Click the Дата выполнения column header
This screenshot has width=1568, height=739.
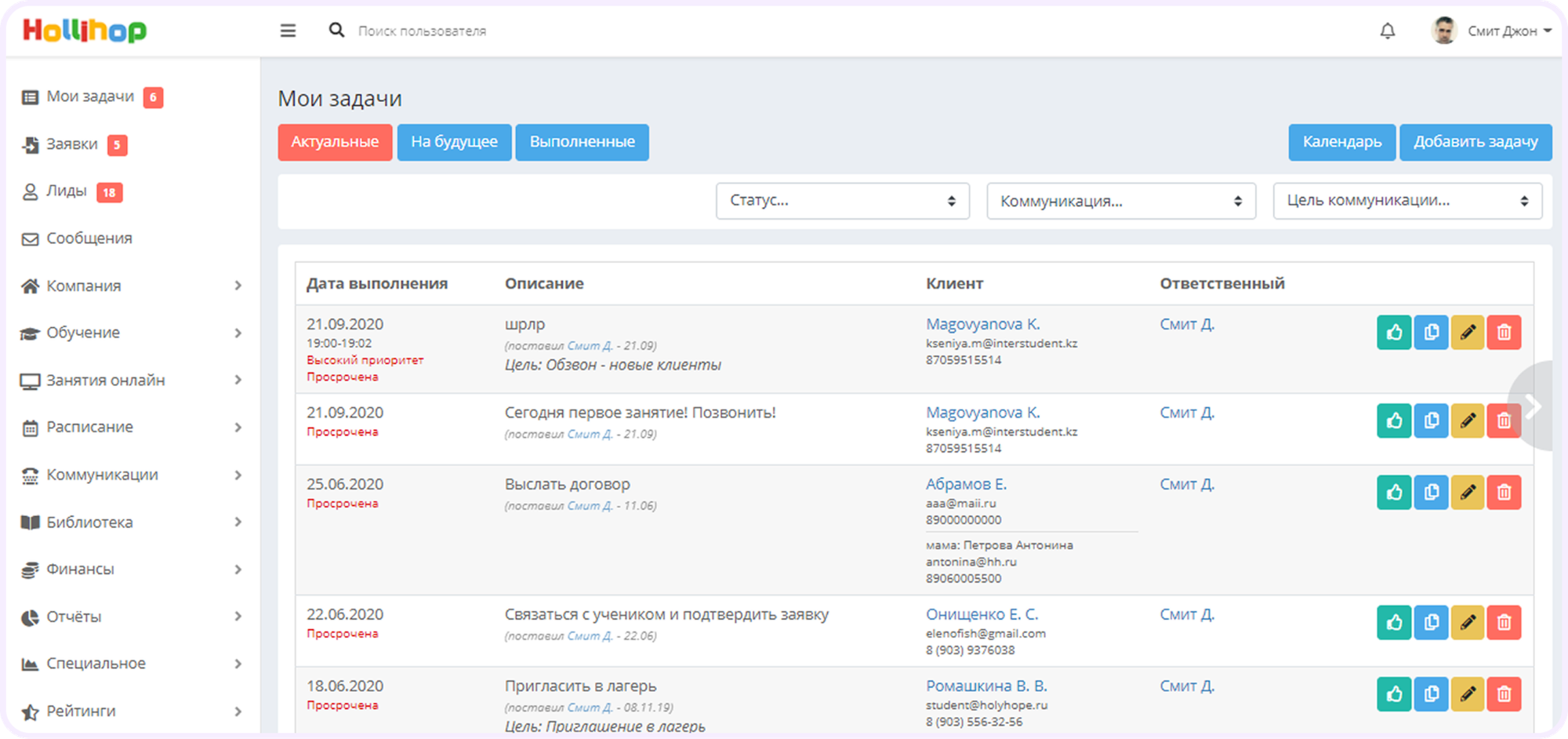pos(377,284)
